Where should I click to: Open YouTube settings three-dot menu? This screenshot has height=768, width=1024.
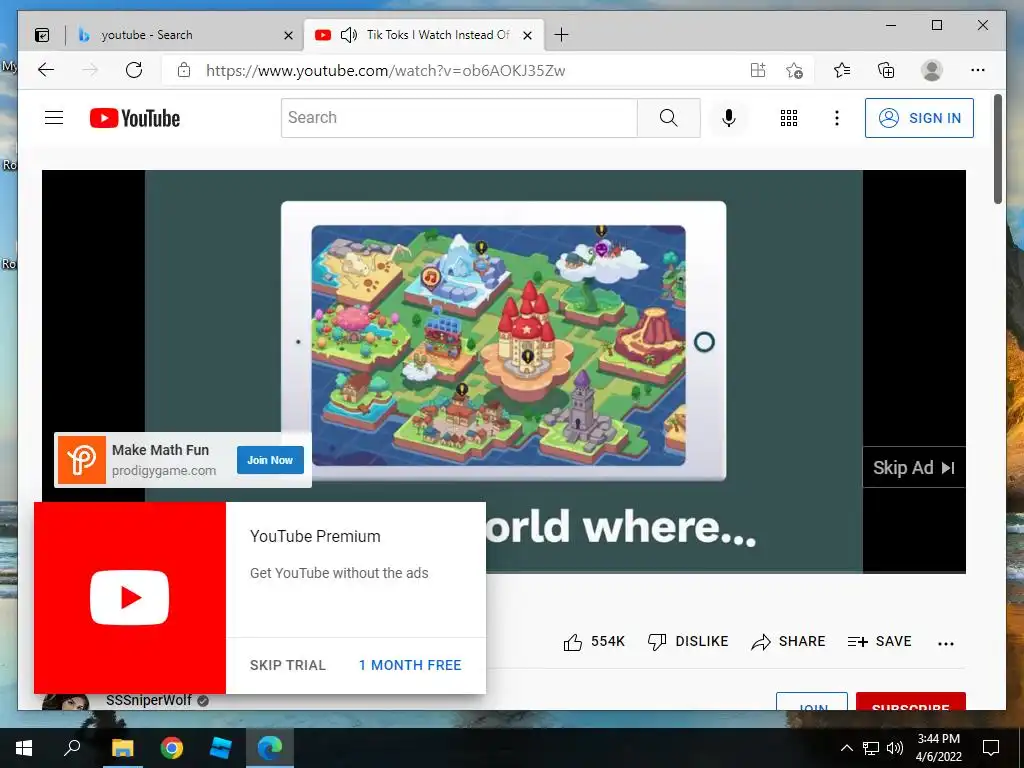pos(837,118)
